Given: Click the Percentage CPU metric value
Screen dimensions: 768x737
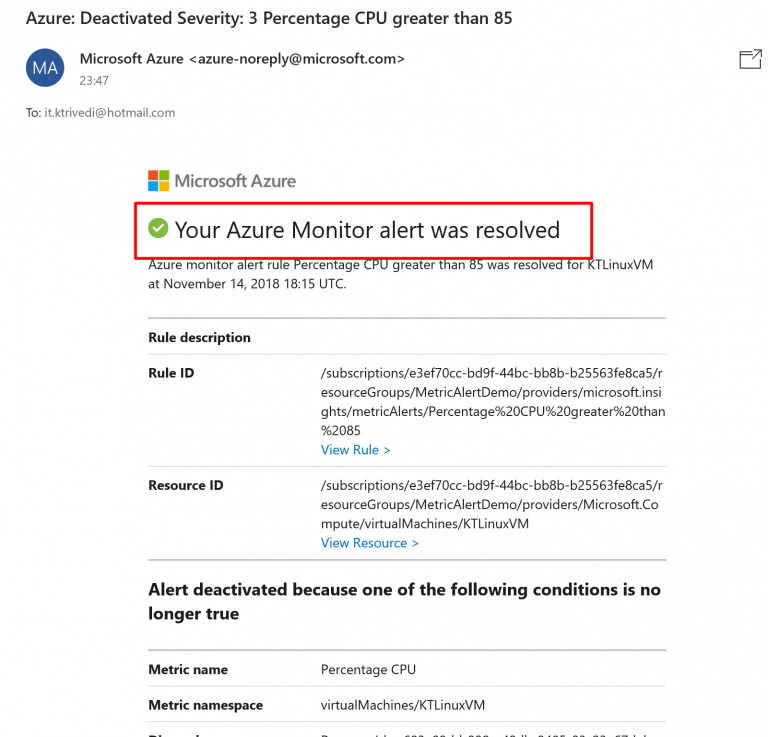Looking at the screenshot, I should pos(368,670).
